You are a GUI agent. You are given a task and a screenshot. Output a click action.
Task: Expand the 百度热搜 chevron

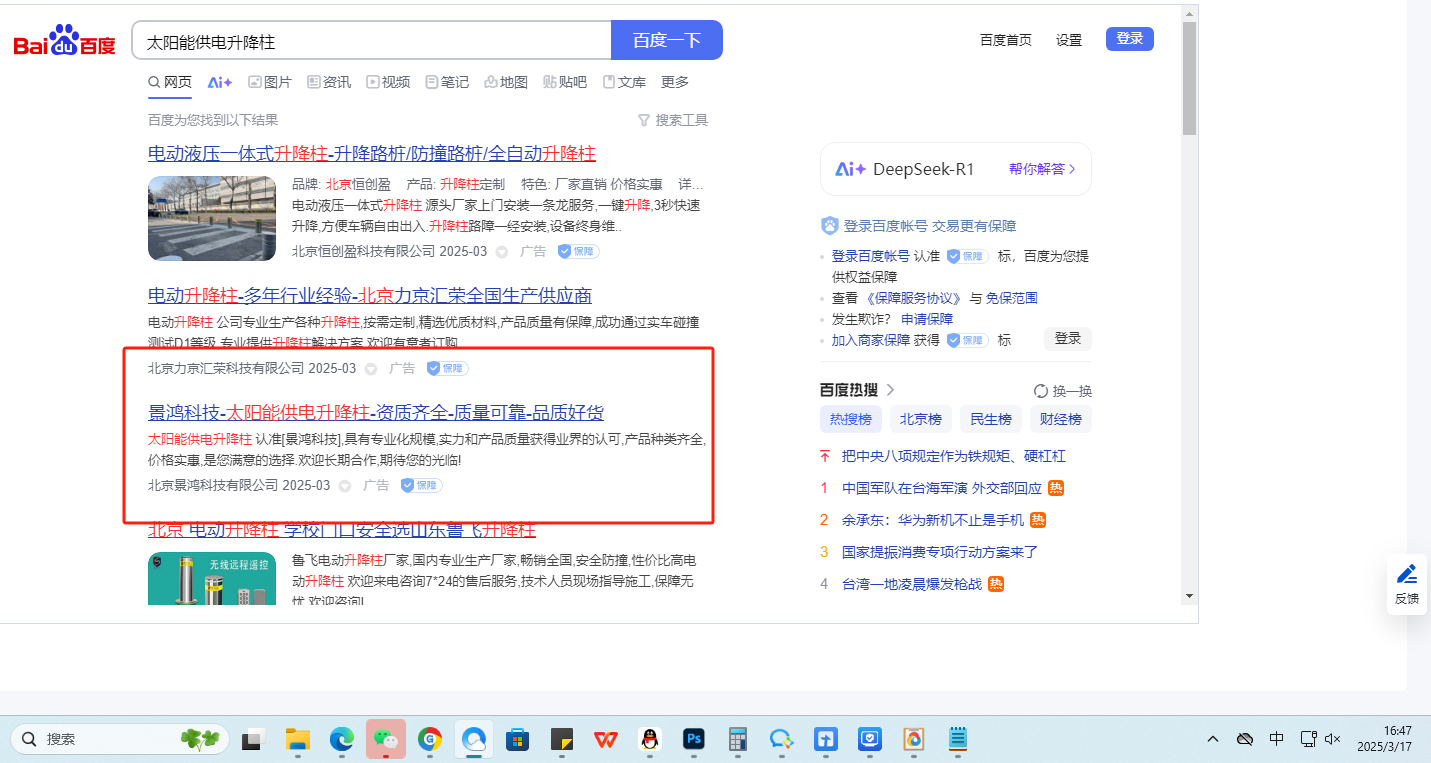890,390
